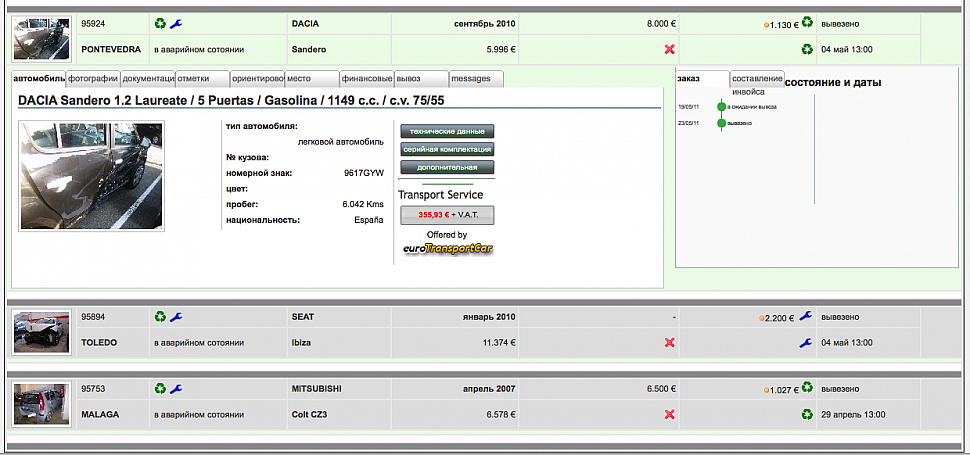970x455 pixels.
Task: Click the euroTransportCar logo
Action: [448, 248]
